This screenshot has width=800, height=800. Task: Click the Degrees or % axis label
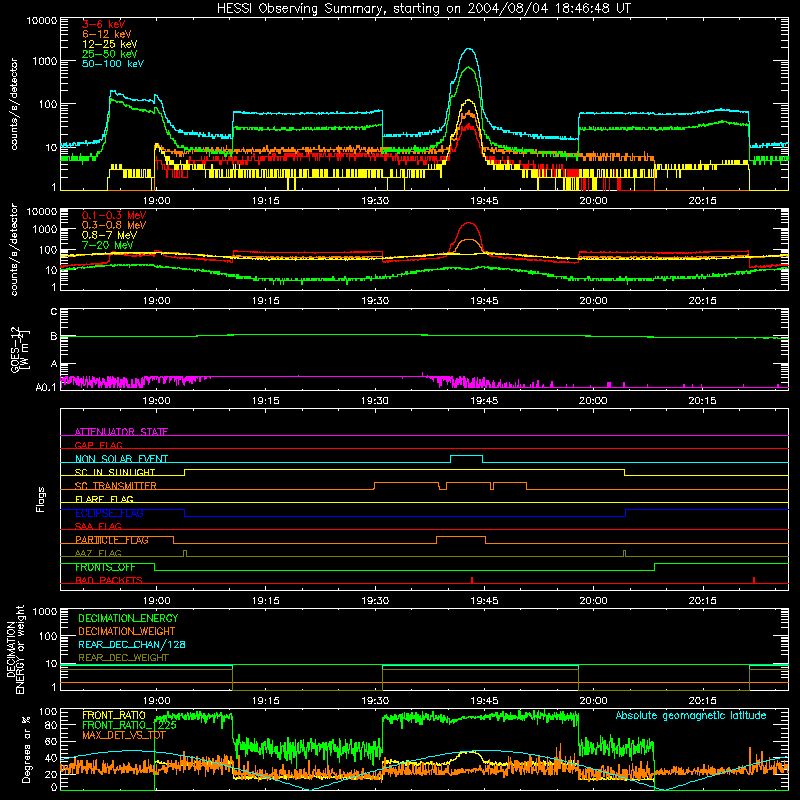(26, 749)
